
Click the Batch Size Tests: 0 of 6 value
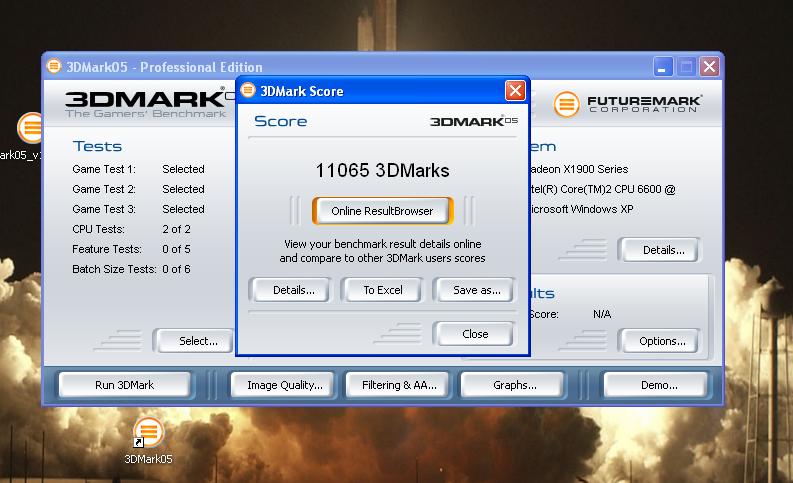click(177, 269)
